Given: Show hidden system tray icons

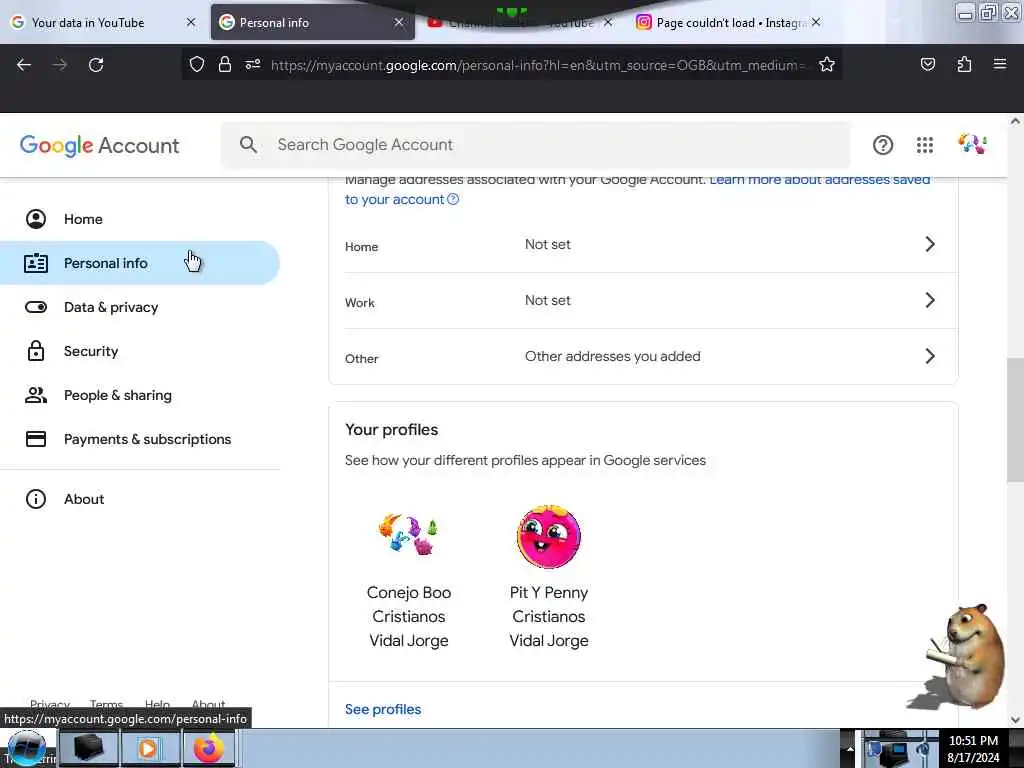Looking at the screenshot, I should pos(850,749).
